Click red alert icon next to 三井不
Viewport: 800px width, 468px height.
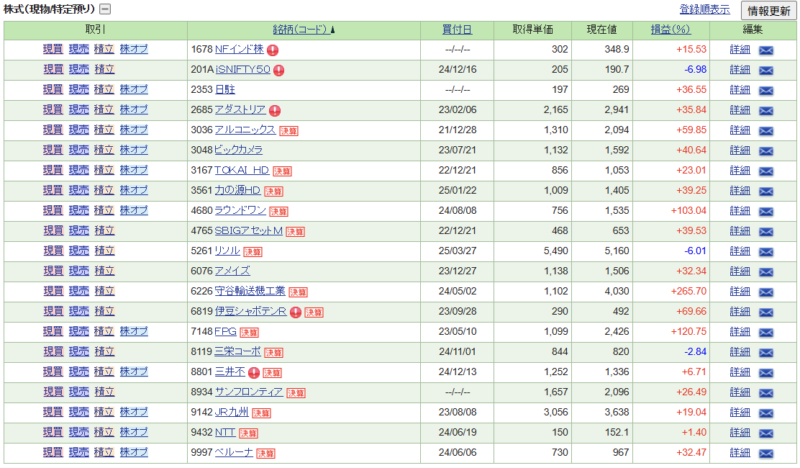point(254,373)
